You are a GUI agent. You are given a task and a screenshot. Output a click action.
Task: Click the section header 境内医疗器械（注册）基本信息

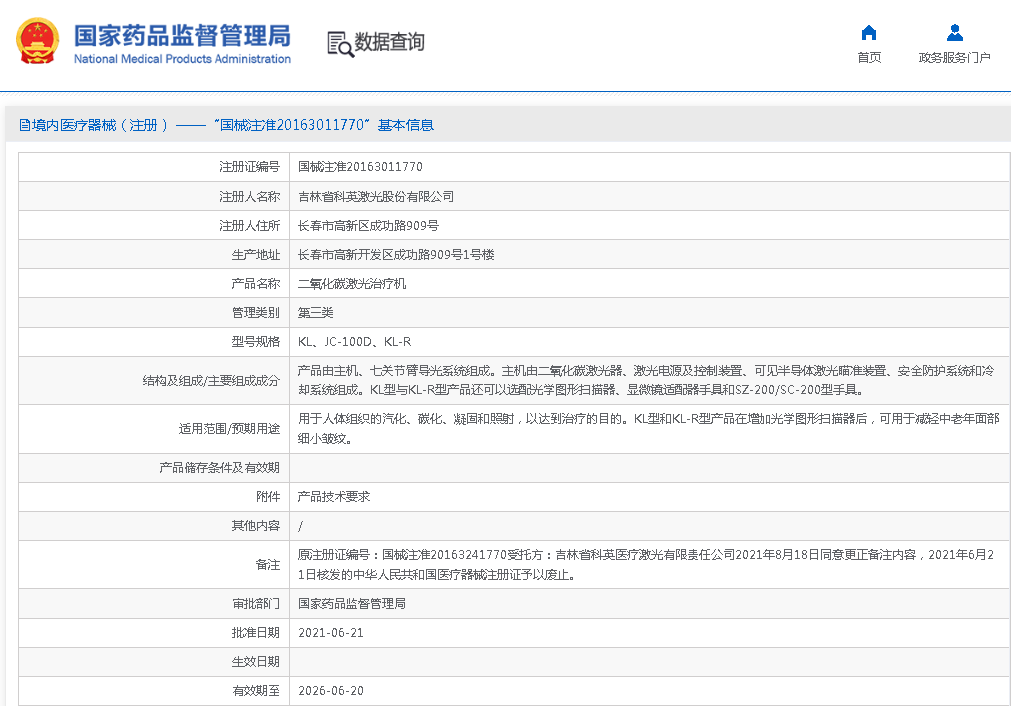click(x=226, y=125)
